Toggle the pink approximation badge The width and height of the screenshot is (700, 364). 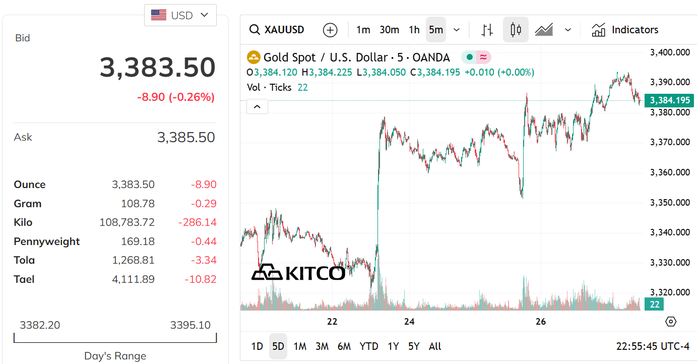point(483,57)
